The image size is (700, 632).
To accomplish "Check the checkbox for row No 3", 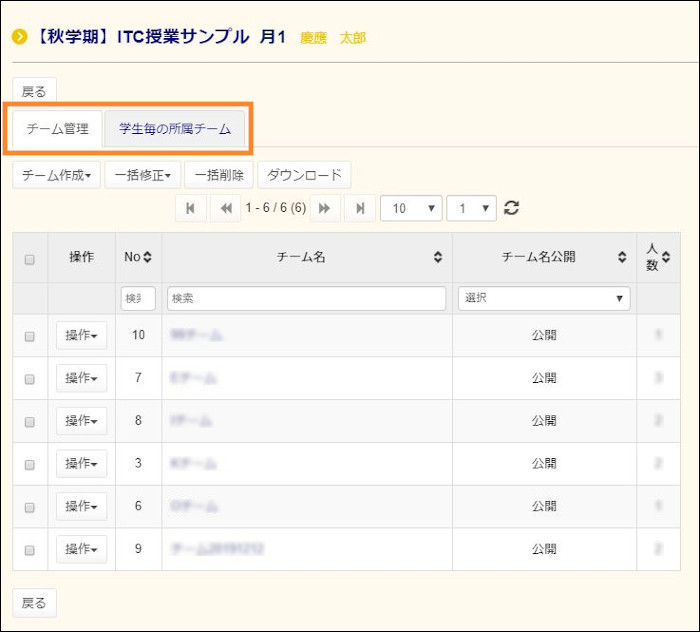I will (x=29, y=464).
